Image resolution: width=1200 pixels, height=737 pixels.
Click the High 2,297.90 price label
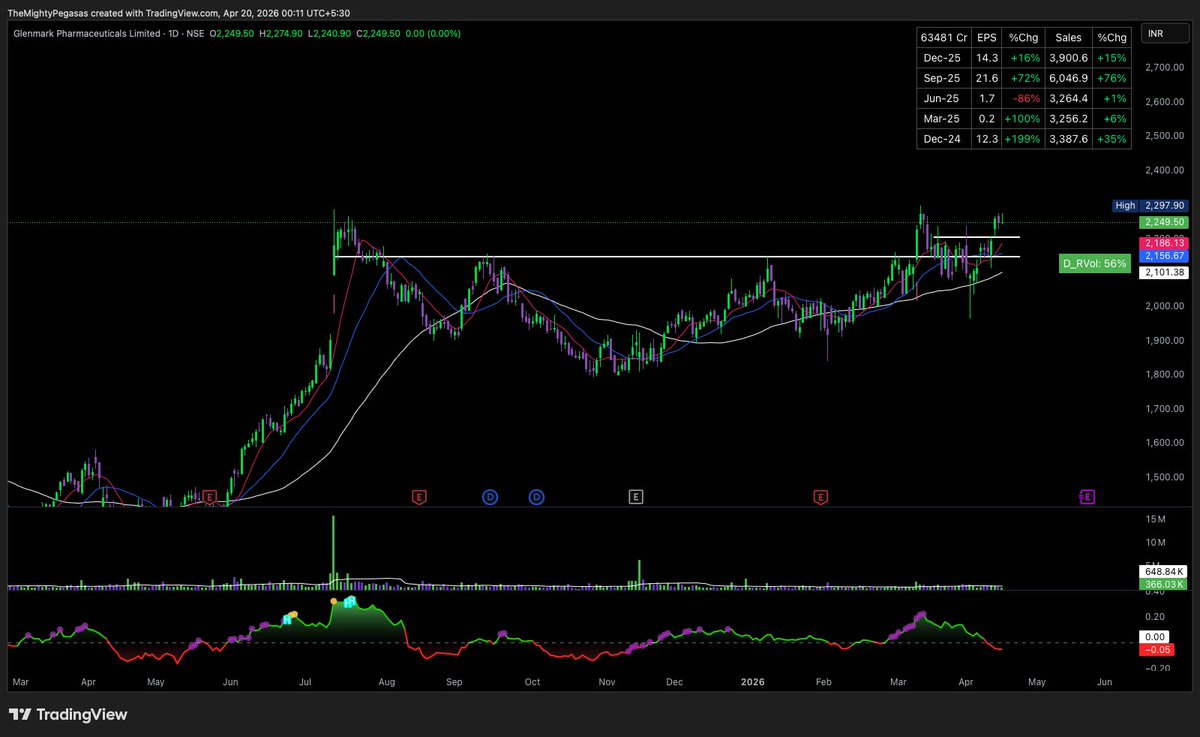point(1151,205)
